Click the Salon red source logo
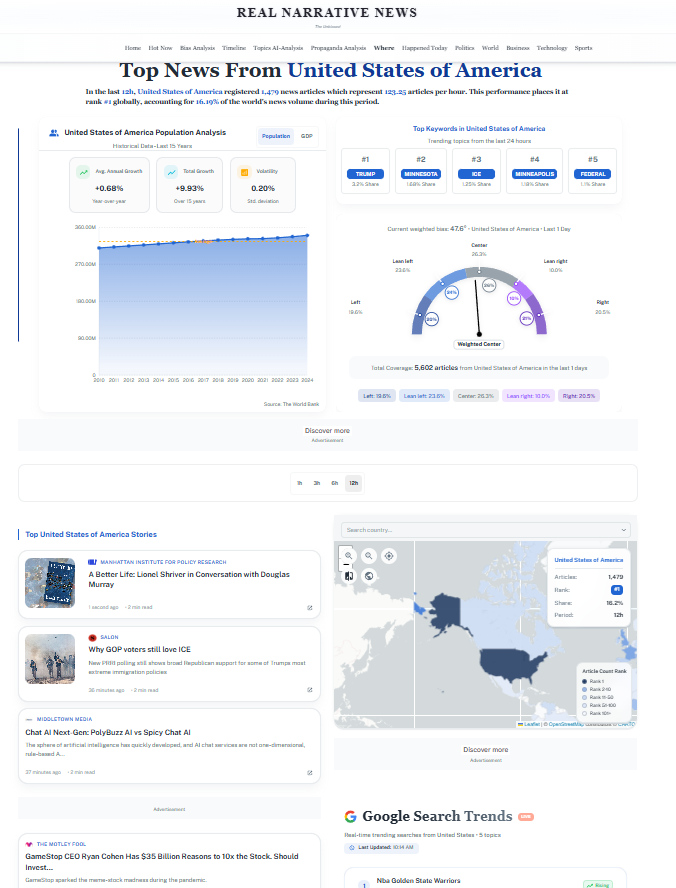 92,638
